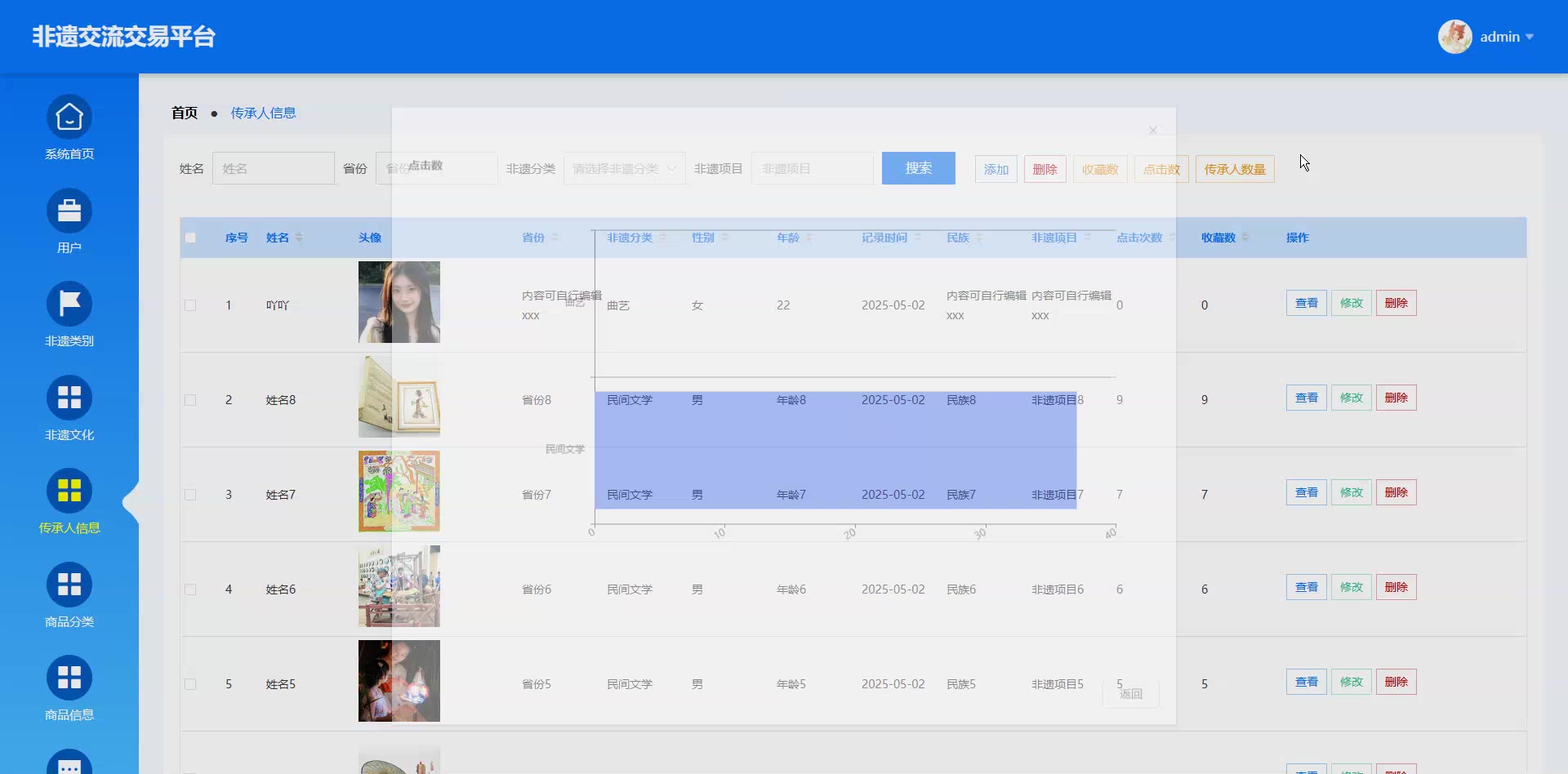Click the 用户 briefcase sidebar icon
The height and width of the screenshot is (774, 1568).
69,211
